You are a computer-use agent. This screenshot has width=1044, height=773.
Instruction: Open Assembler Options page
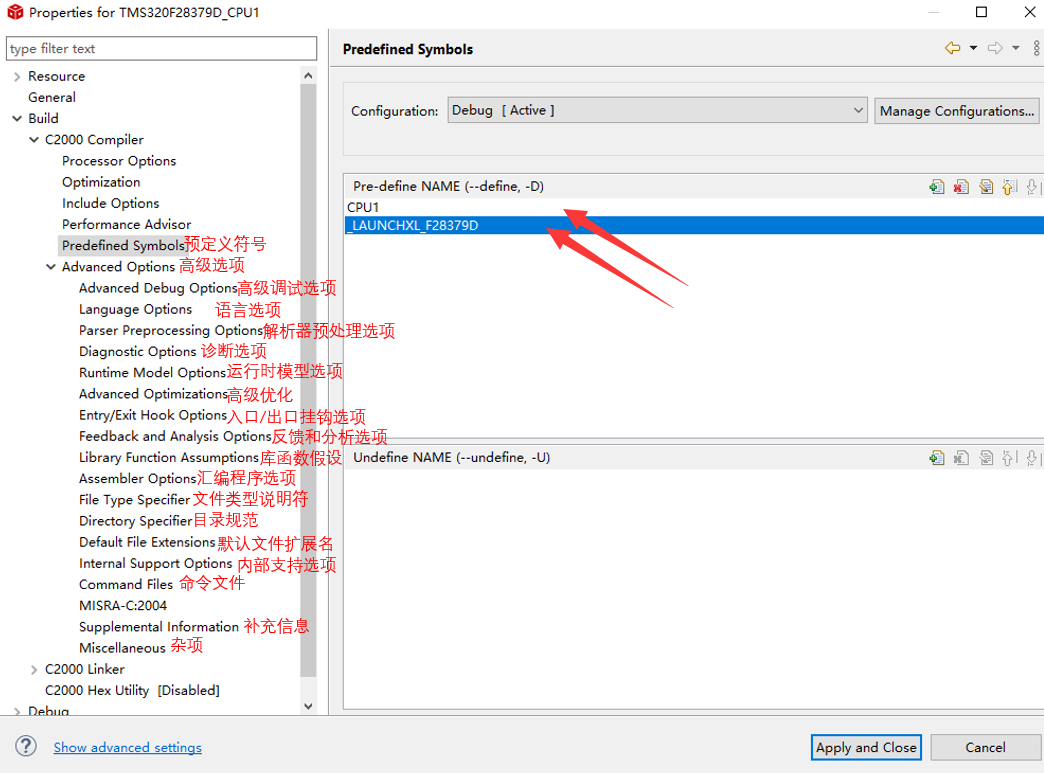coord(138,479)
